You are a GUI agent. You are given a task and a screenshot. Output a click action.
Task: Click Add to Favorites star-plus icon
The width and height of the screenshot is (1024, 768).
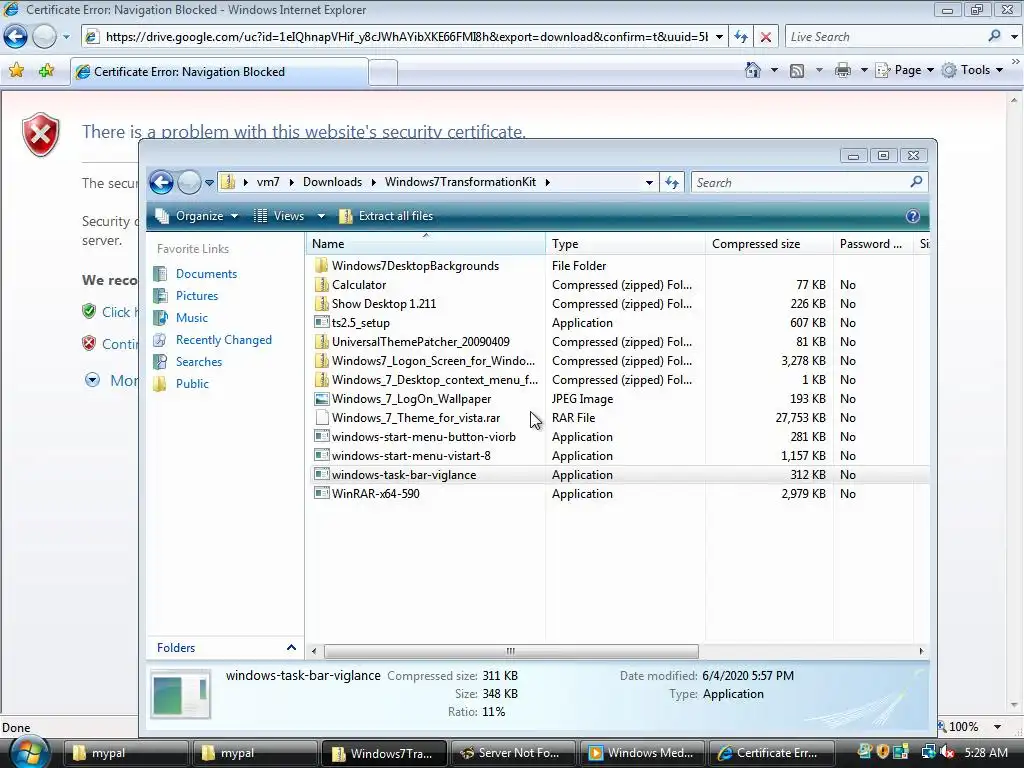click(x=46, y=71)
